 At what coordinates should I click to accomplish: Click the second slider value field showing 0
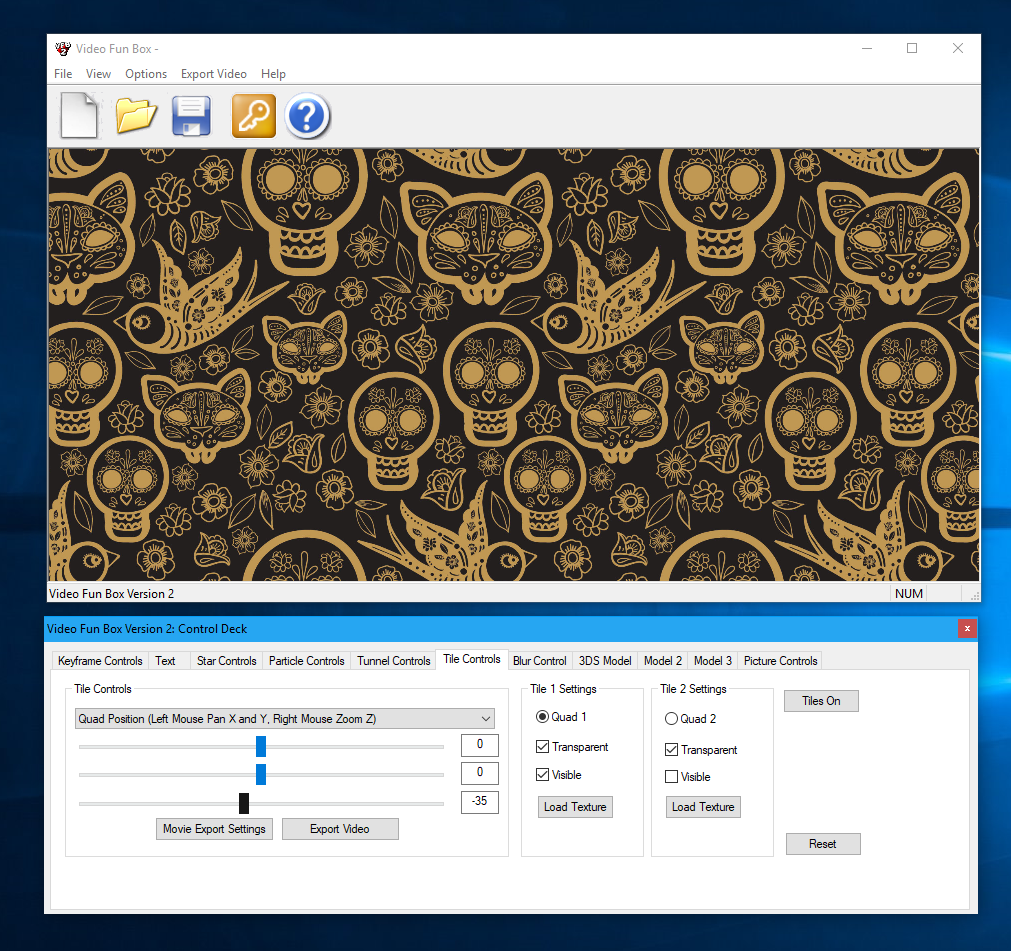click(x=480, y=772)
